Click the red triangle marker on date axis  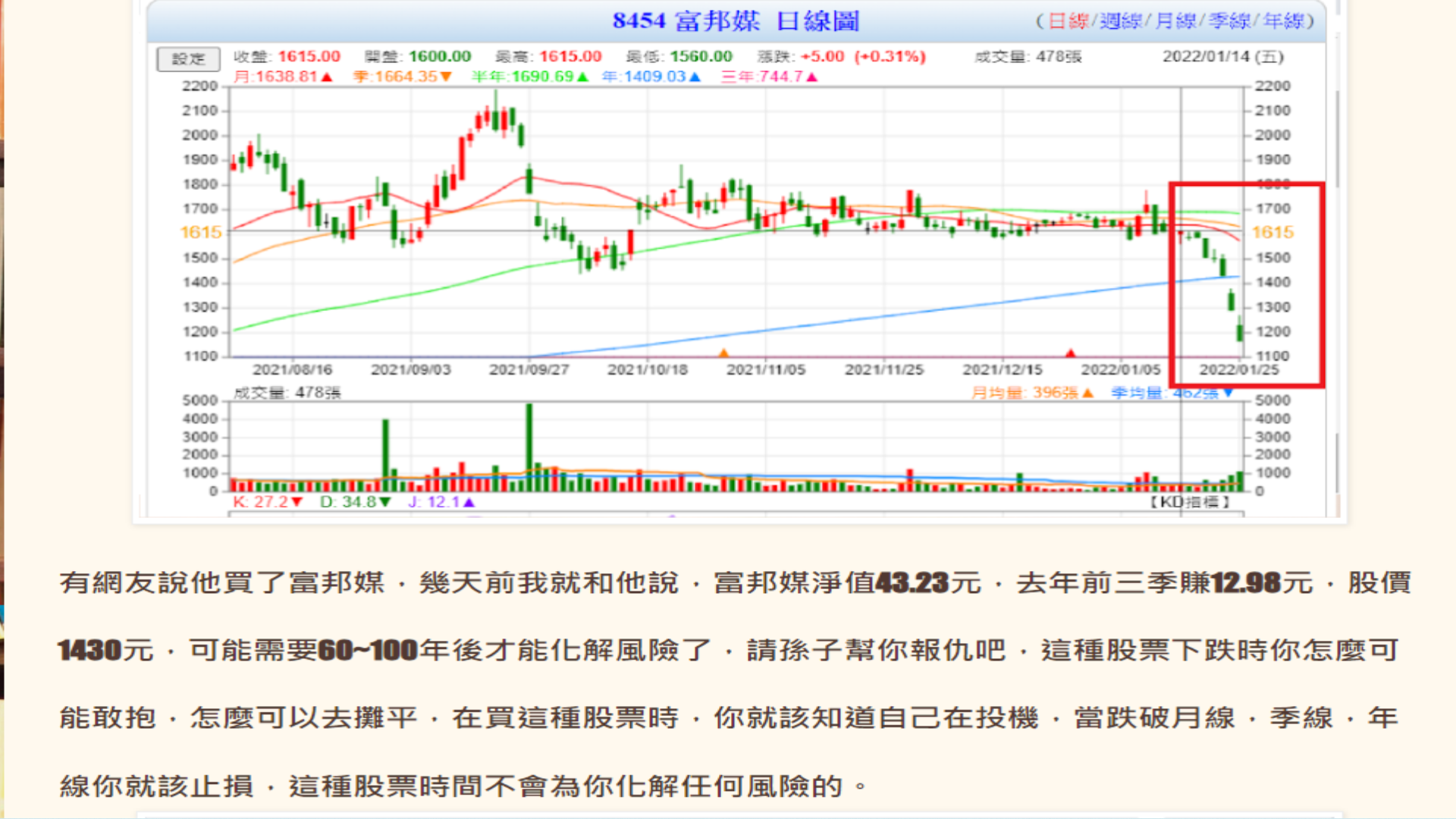pos(1070,353)
